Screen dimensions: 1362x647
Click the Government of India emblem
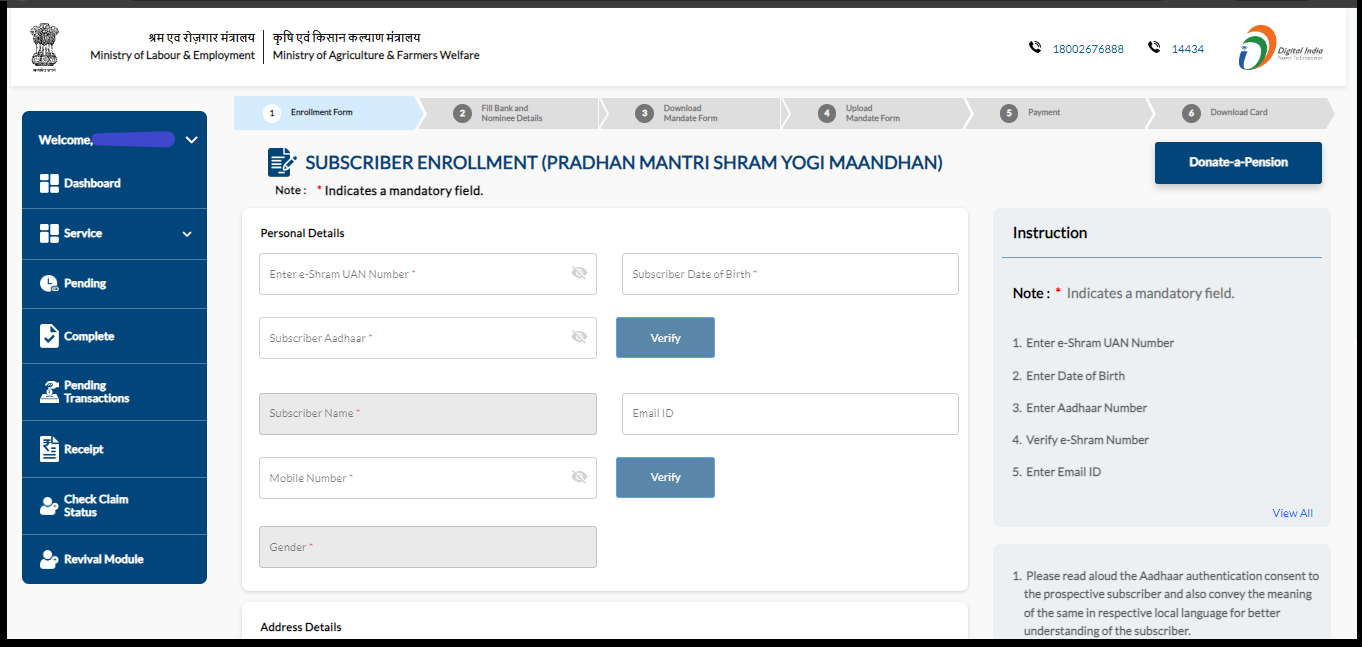click(x=44, y=47)
